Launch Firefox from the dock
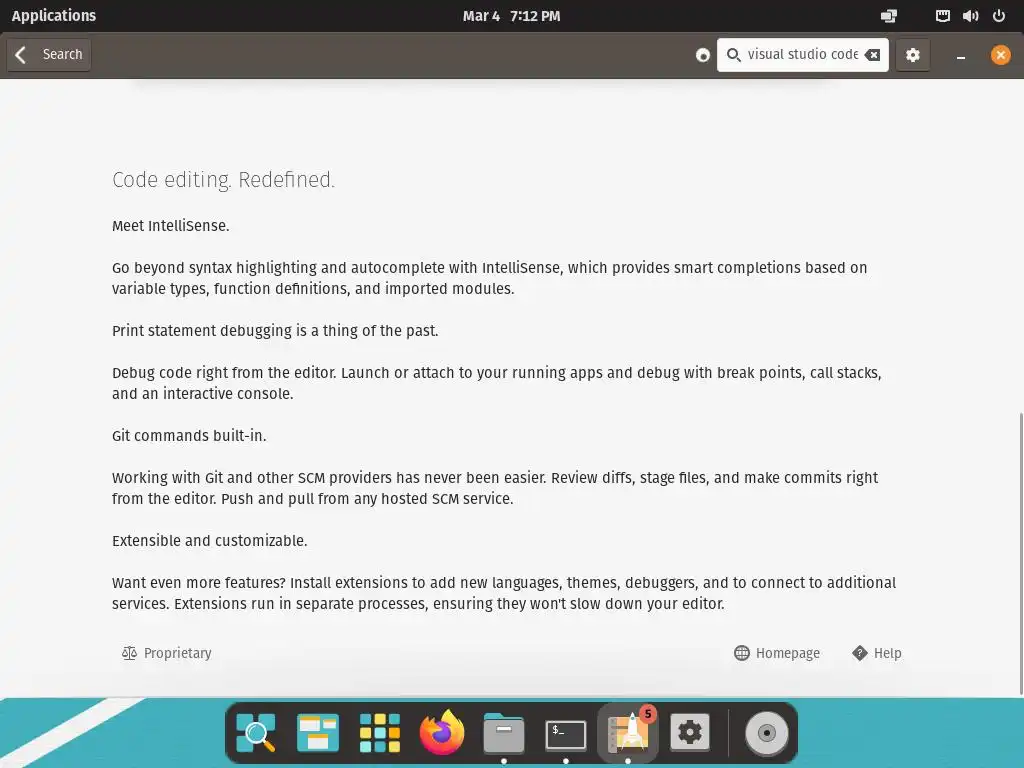The height and width of the screenshot is (768, 1024). 441,732
